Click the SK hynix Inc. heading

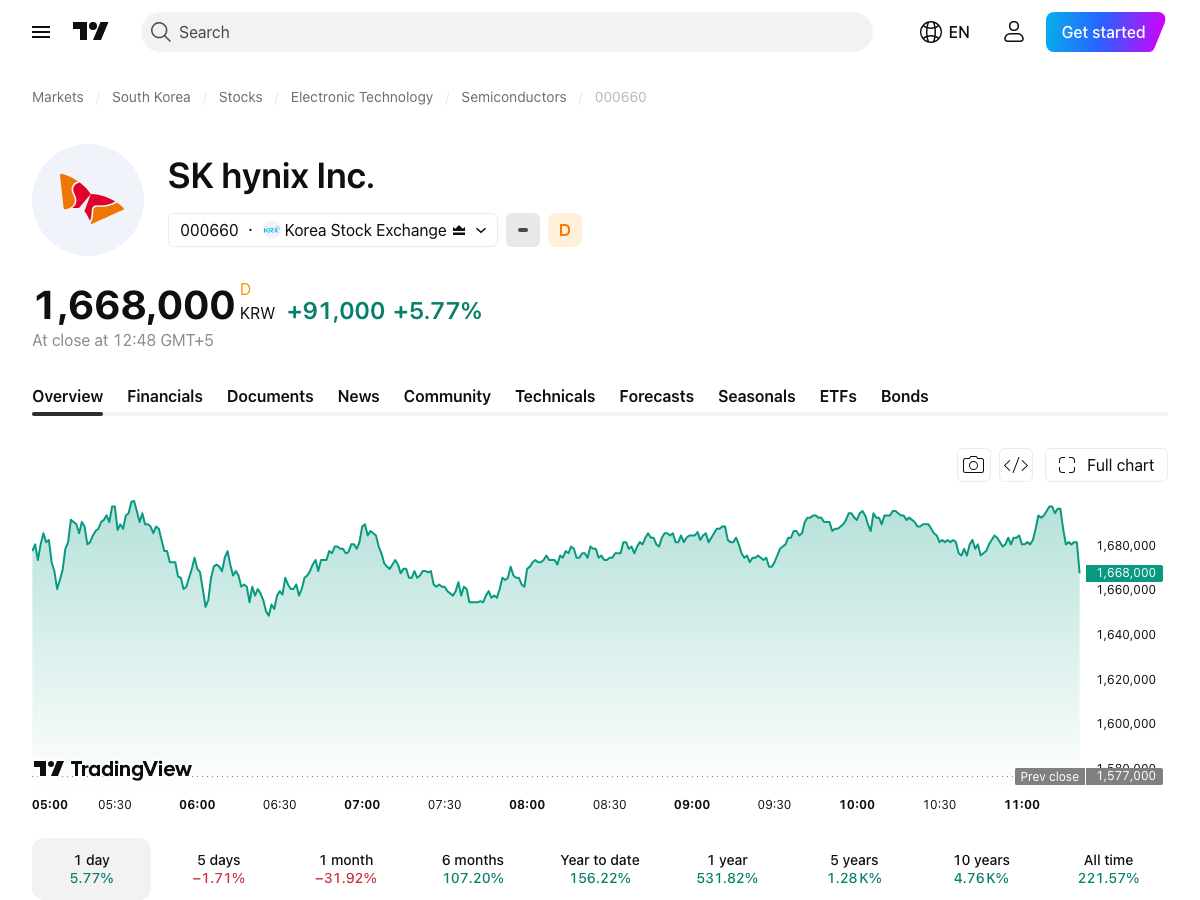point(271,176)
